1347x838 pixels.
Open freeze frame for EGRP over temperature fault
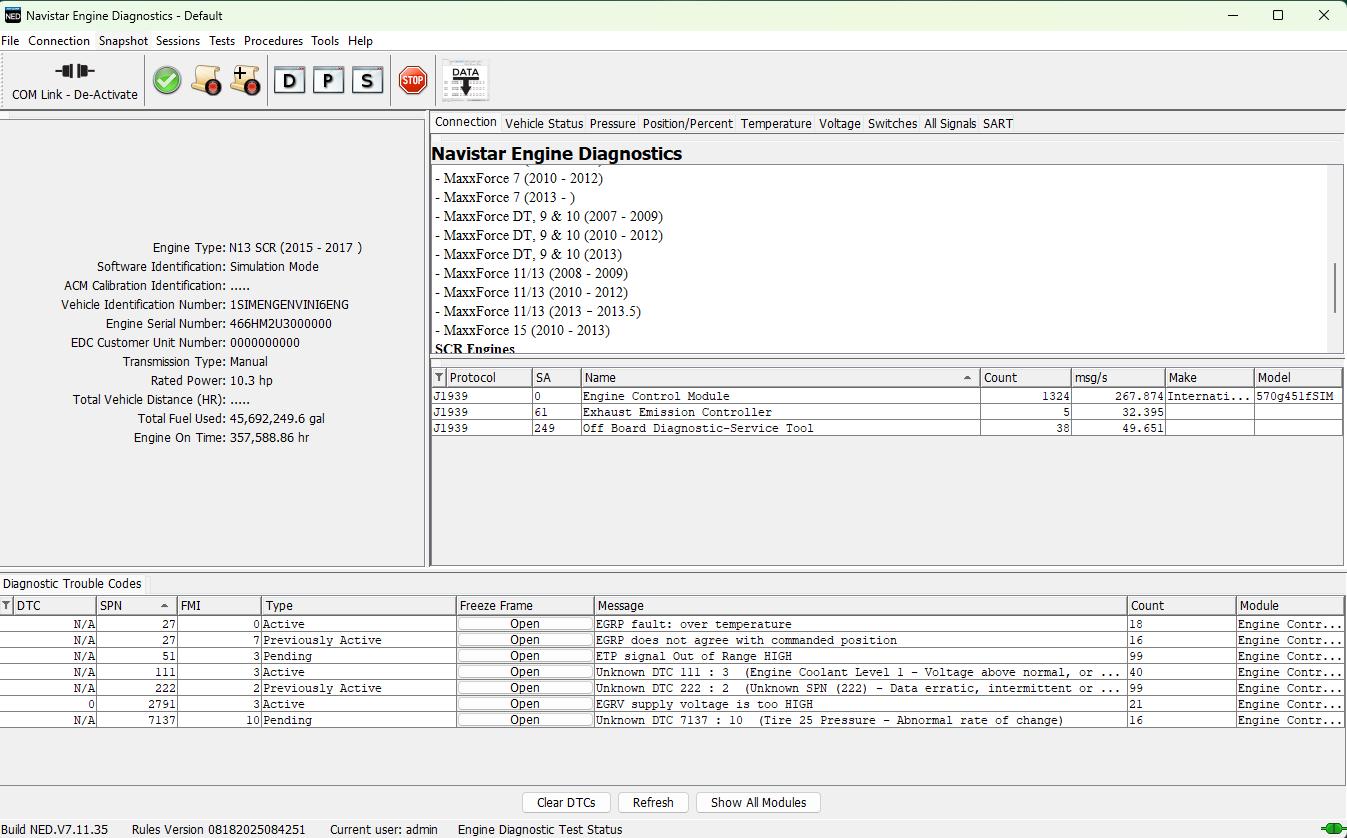524,623
